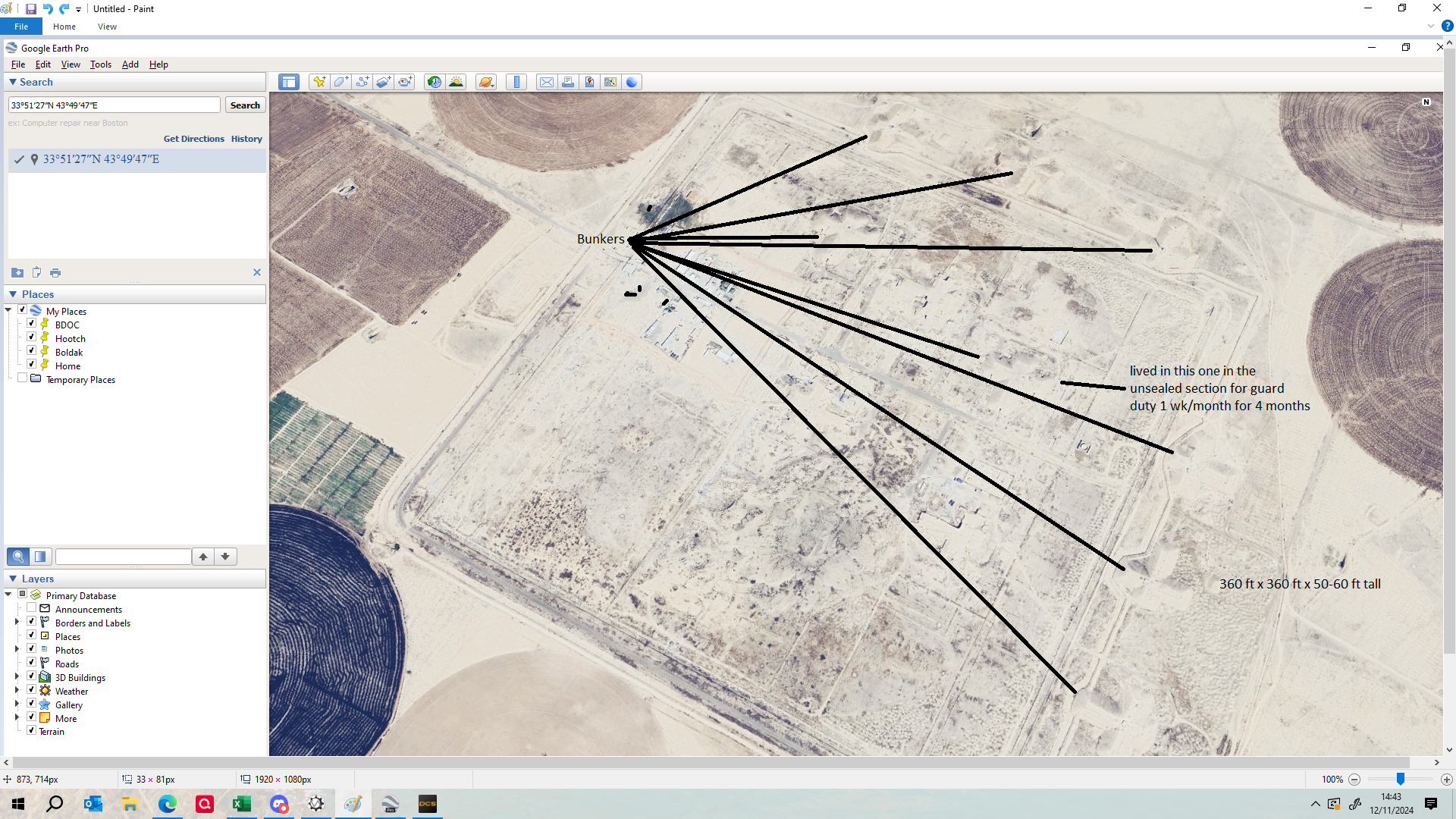This screenshot has height=819, width=1456.
Task: Click the coordinates search input field
Action: click(x=115, y=105)
